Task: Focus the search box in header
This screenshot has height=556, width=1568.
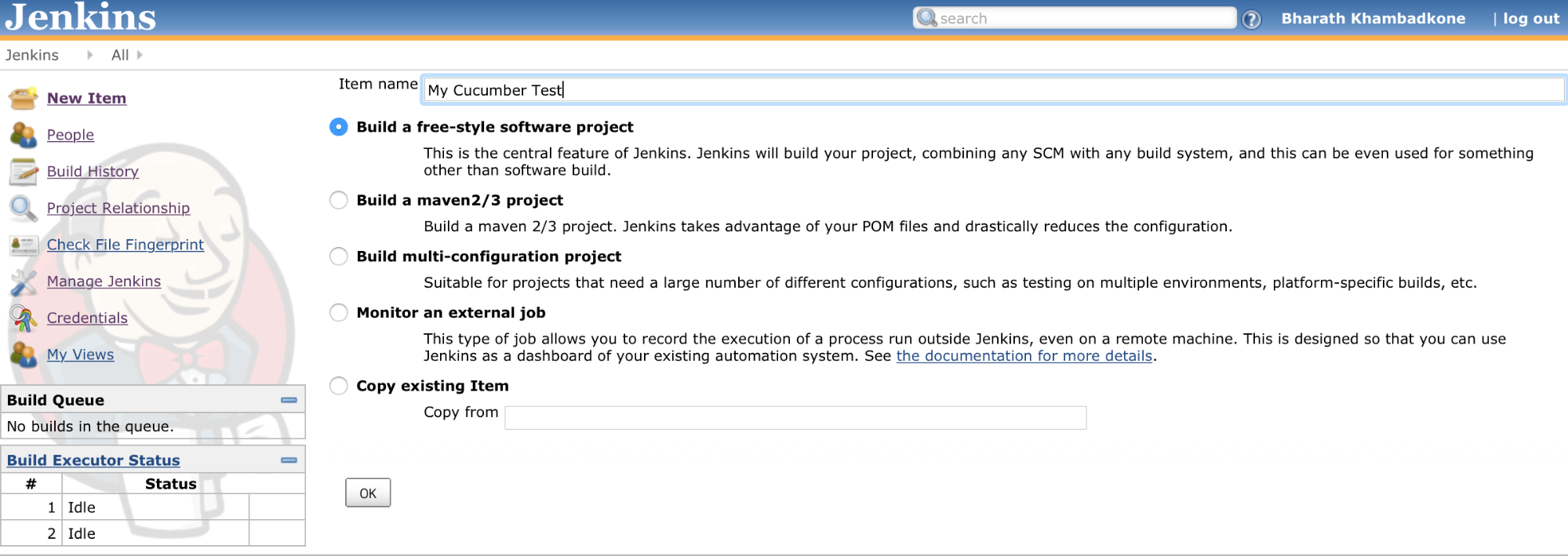Action: (x=1075, y=18)
